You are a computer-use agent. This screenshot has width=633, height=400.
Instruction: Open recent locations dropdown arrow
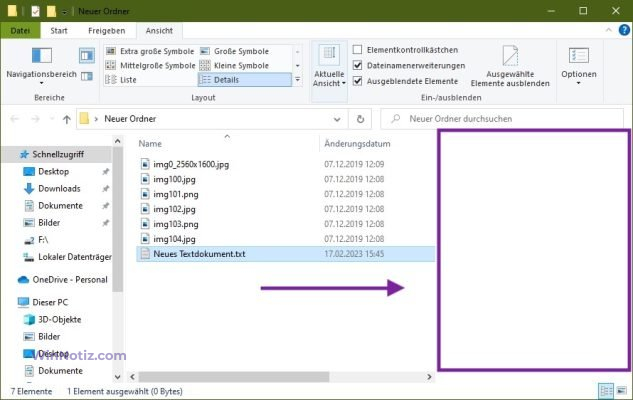52,119
